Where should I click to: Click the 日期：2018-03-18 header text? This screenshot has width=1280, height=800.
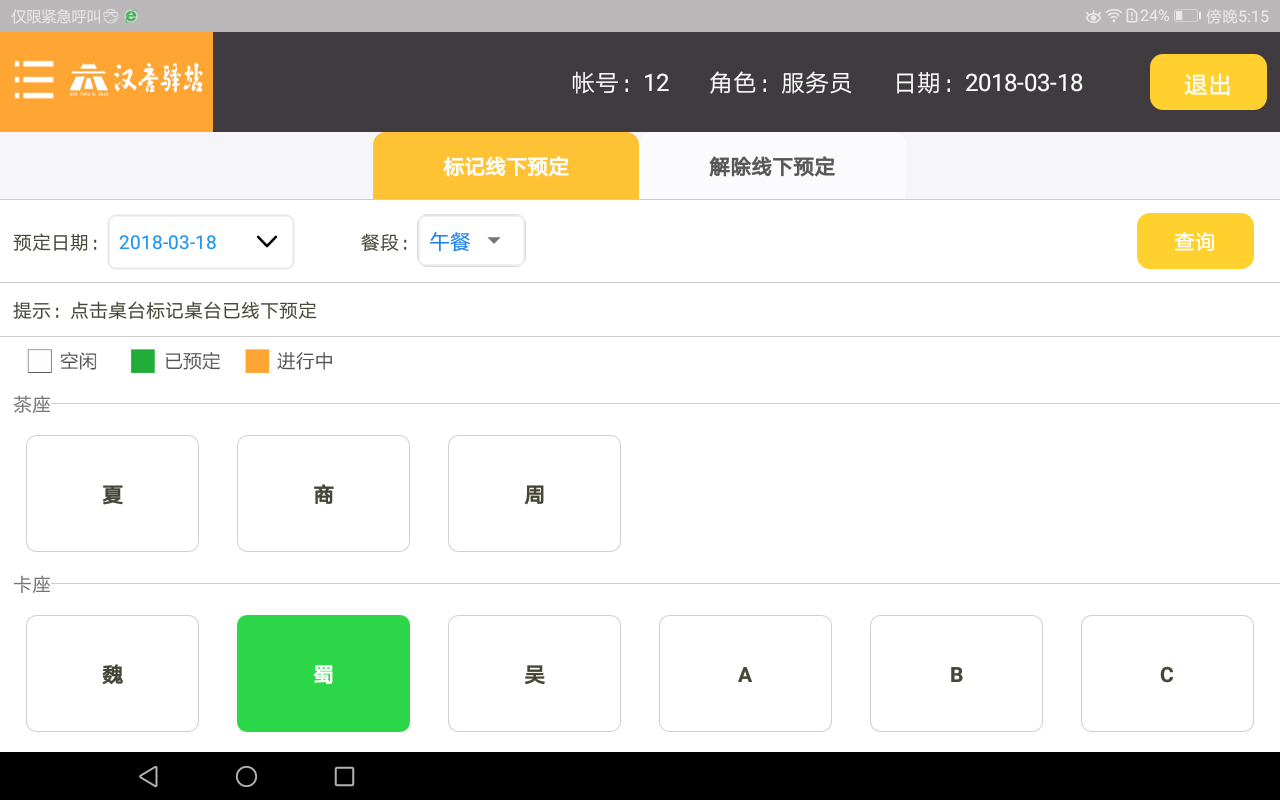(x=988, y=83)
